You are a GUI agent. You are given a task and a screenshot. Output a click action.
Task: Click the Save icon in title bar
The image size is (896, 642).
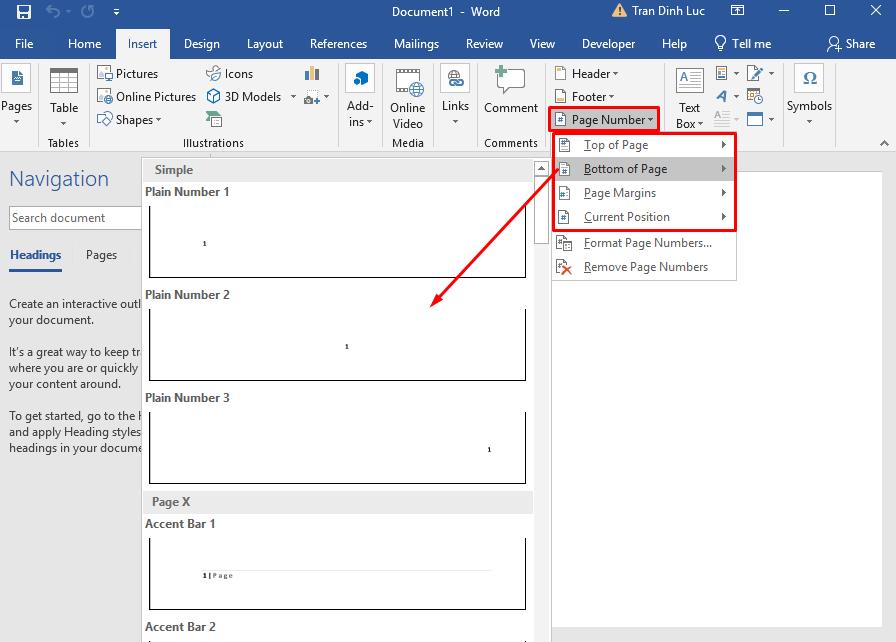[24, 12]
